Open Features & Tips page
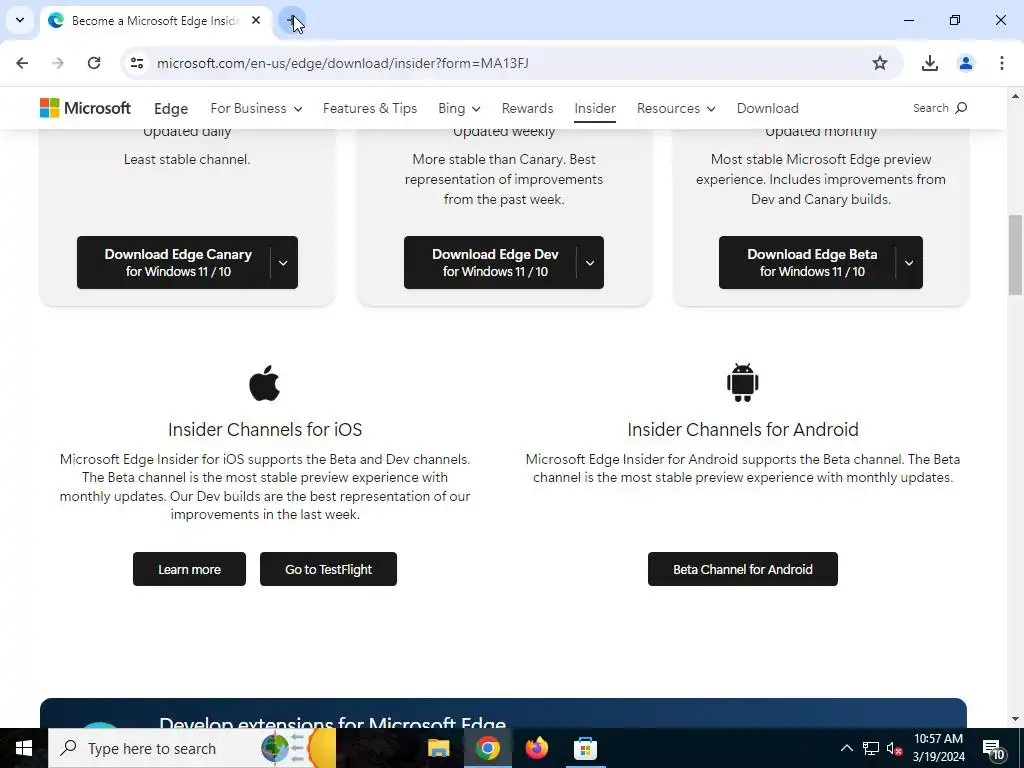The width and height of the screenshot is (1024, 768). click(370, 108)
